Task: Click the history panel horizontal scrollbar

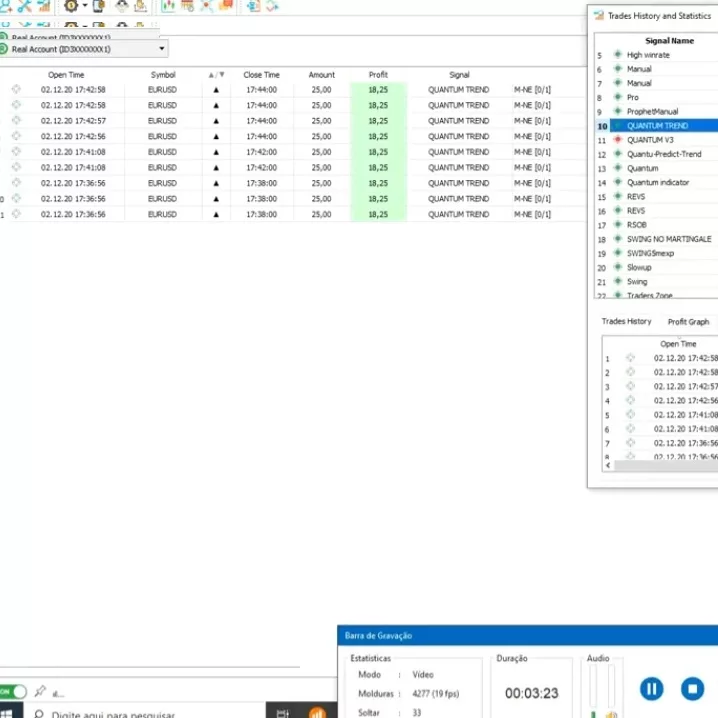Action: [666, 466]
